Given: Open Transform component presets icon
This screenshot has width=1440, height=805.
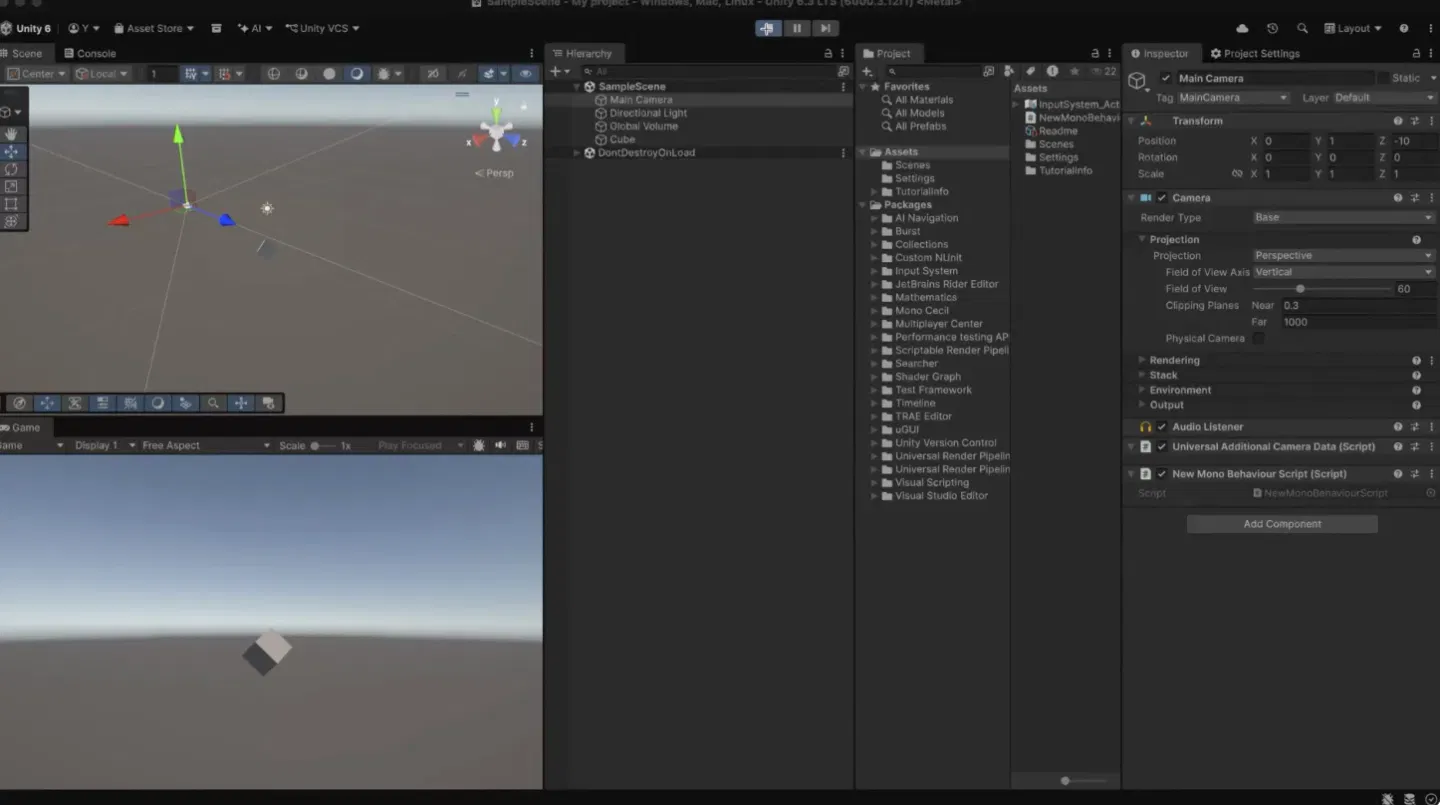Looking at the screenshot, I should point(1415,121).
